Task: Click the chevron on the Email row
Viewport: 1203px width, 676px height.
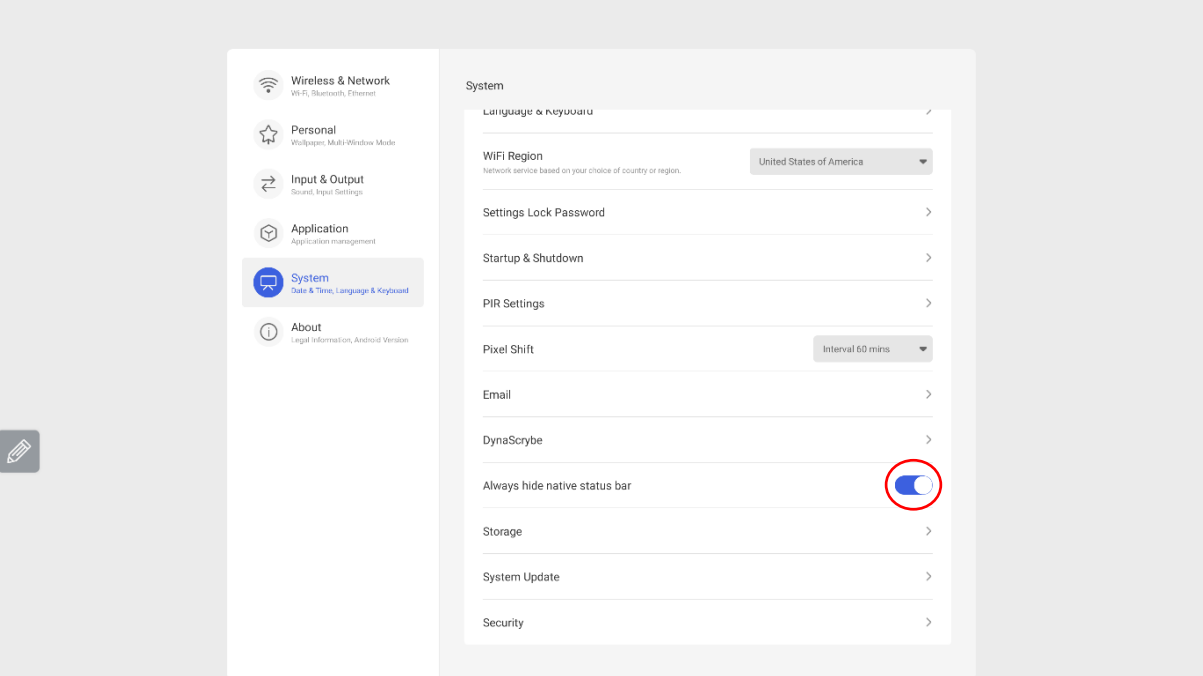Action: coord(928,394)
